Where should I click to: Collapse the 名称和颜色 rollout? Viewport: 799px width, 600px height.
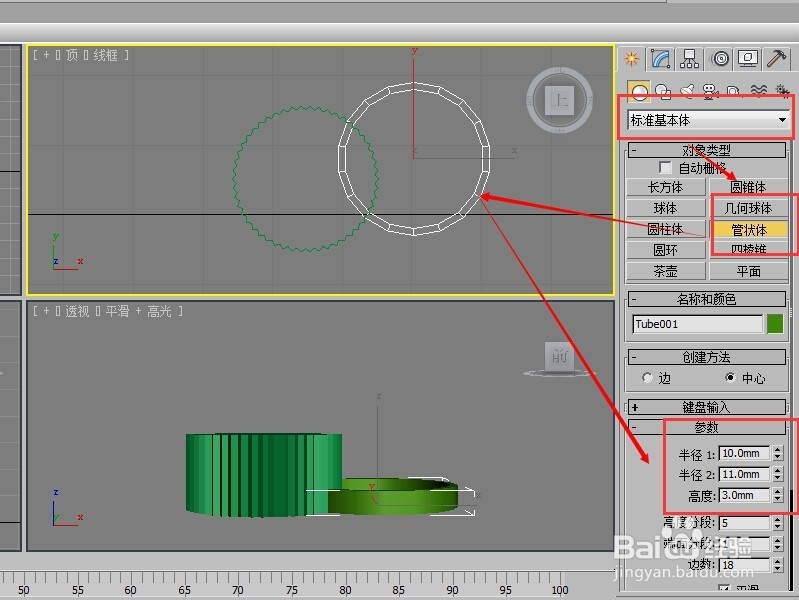coord(707,299)
